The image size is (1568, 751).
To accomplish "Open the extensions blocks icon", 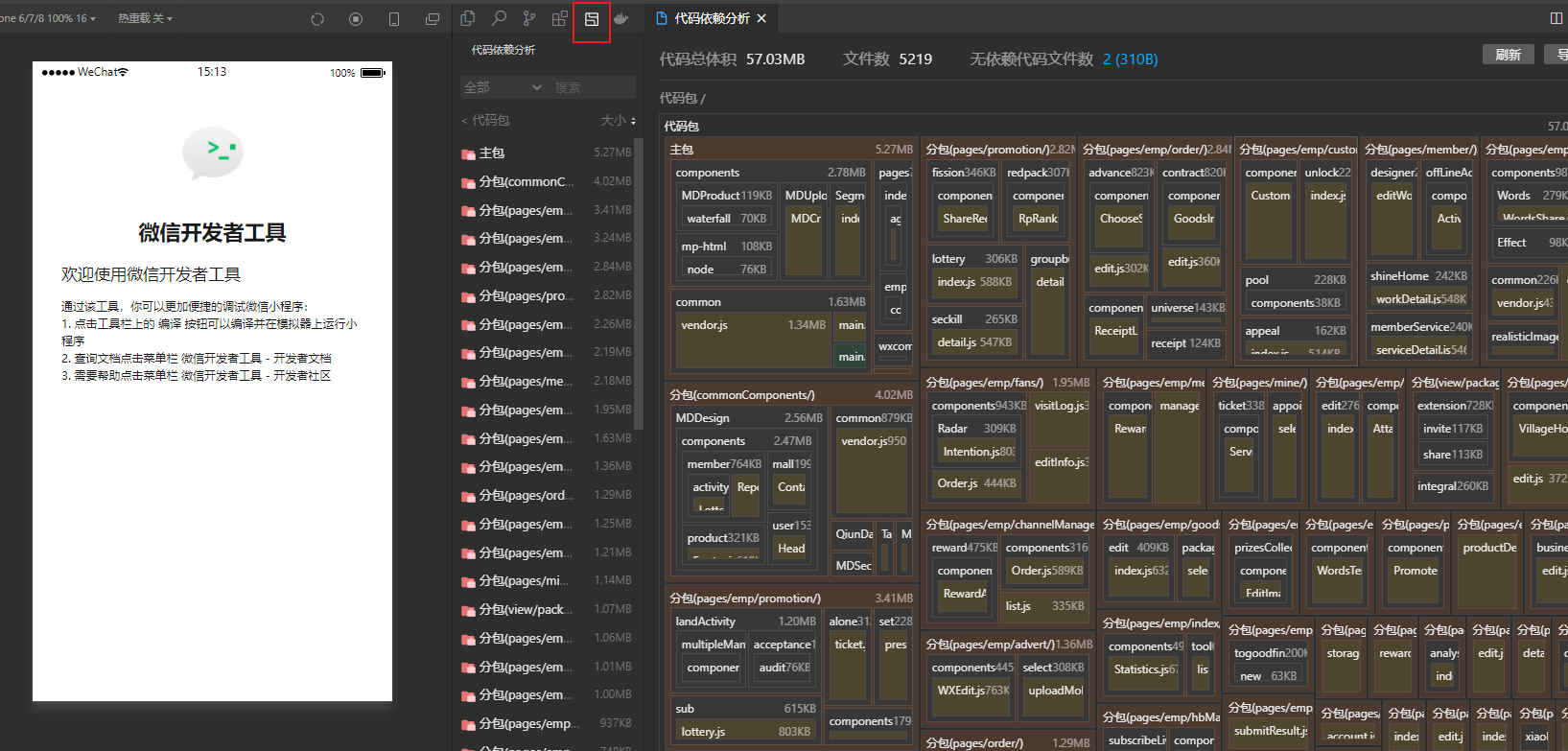I will coord(560,18).
